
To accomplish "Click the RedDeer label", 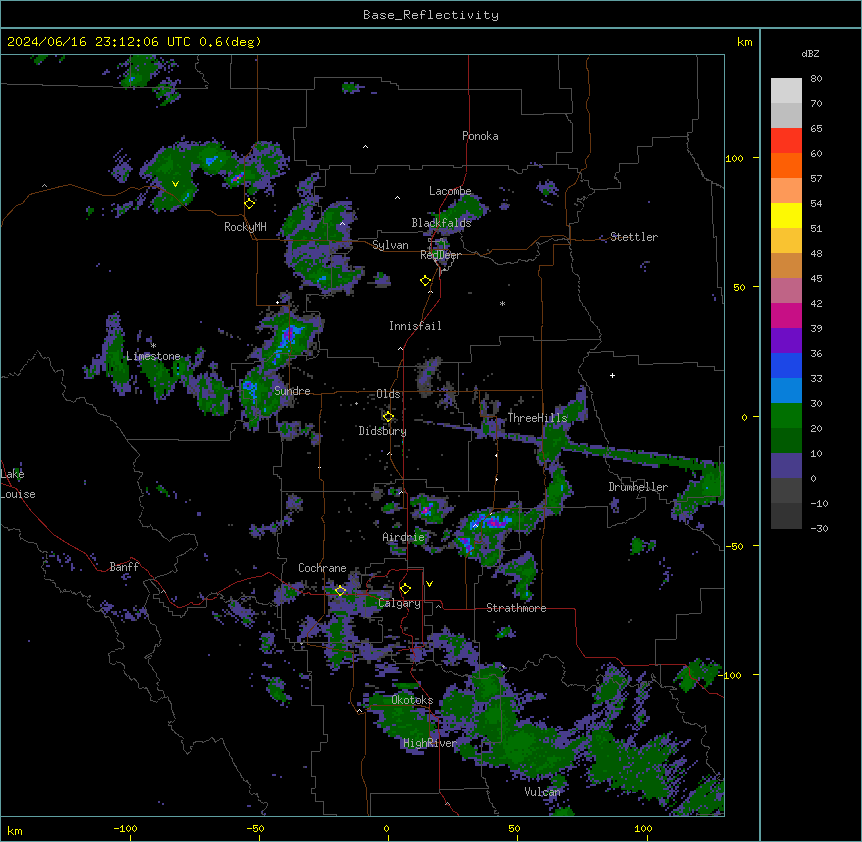I will (440, 255).
